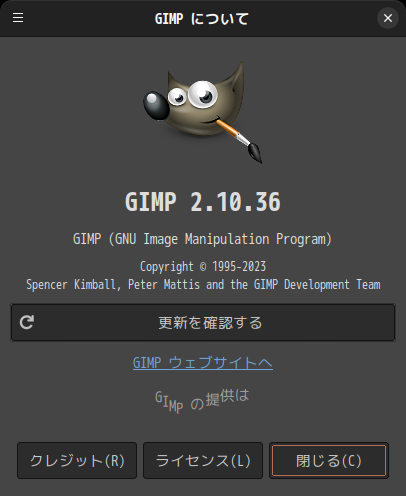406x496 pixels.
Task: Click the Wilber mascot logo
Action: click(x=203, y=112)
